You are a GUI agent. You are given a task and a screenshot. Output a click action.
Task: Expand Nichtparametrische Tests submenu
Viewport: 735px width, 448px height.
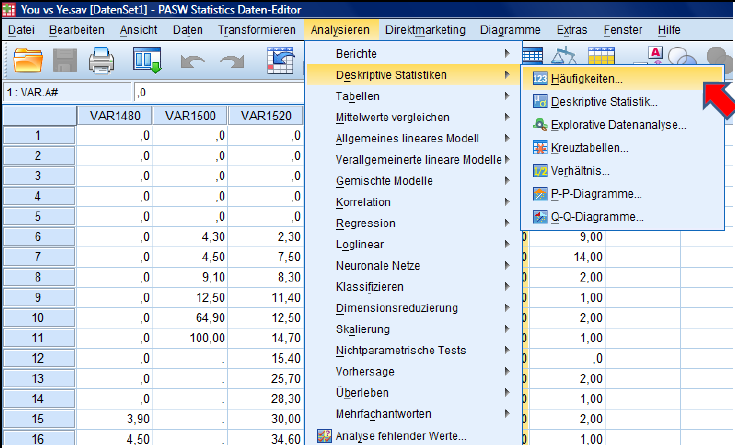(414, 350)
